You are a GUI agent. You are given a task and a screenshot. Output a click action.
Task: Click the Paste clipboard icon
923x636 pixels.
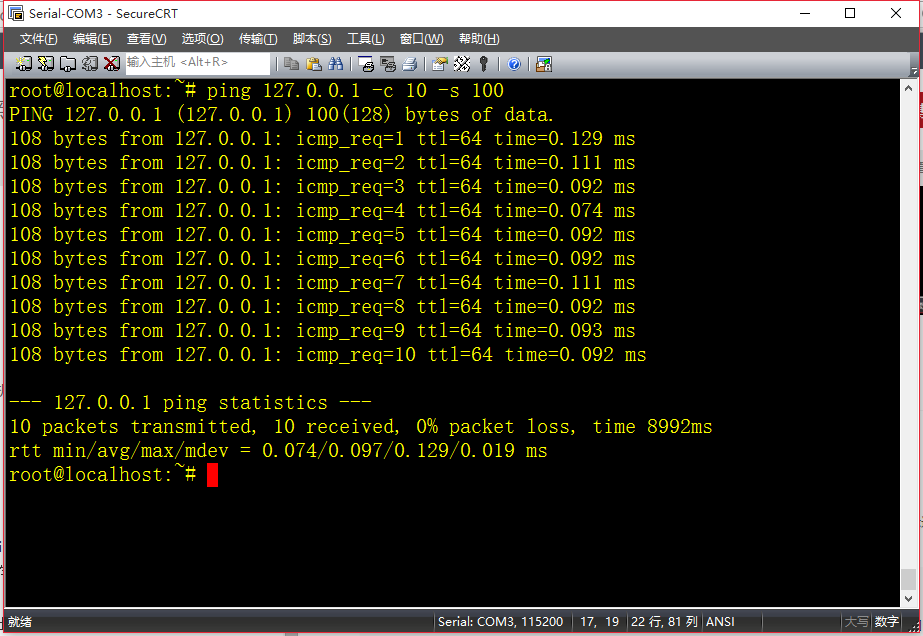click(314, 64)
